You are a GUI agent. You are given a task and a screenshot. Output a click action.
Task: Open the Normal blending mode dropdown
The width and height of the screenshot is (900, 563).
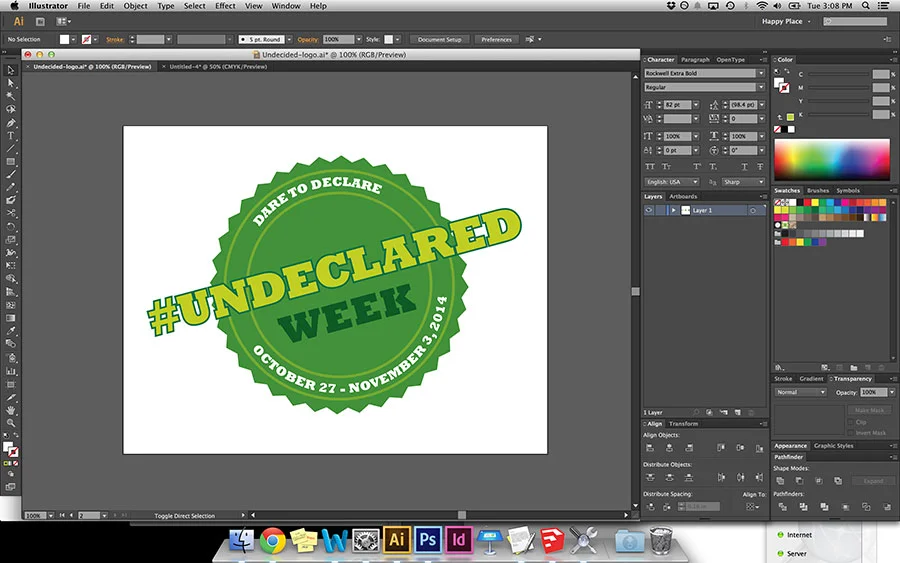[x=800, y=393]
